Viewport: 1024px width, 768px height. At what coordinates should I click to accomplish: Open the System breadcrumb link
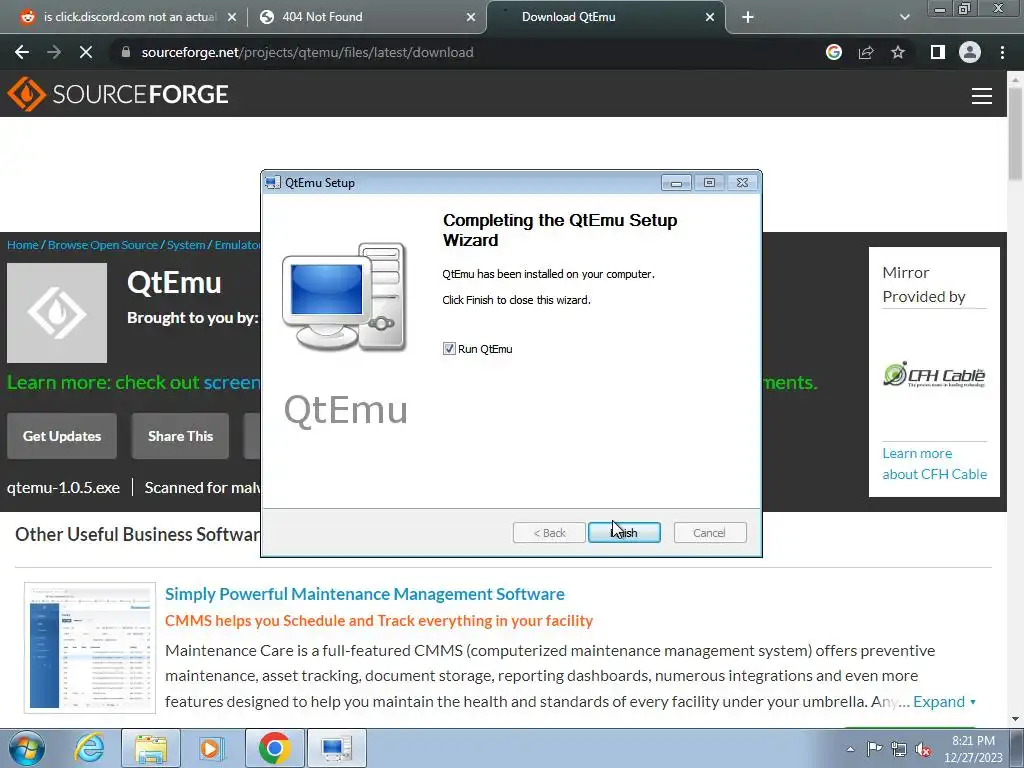click(186, 245)
